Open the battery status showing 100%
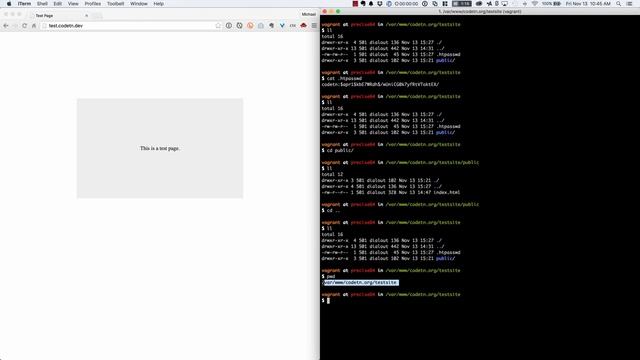 (551, 4)
